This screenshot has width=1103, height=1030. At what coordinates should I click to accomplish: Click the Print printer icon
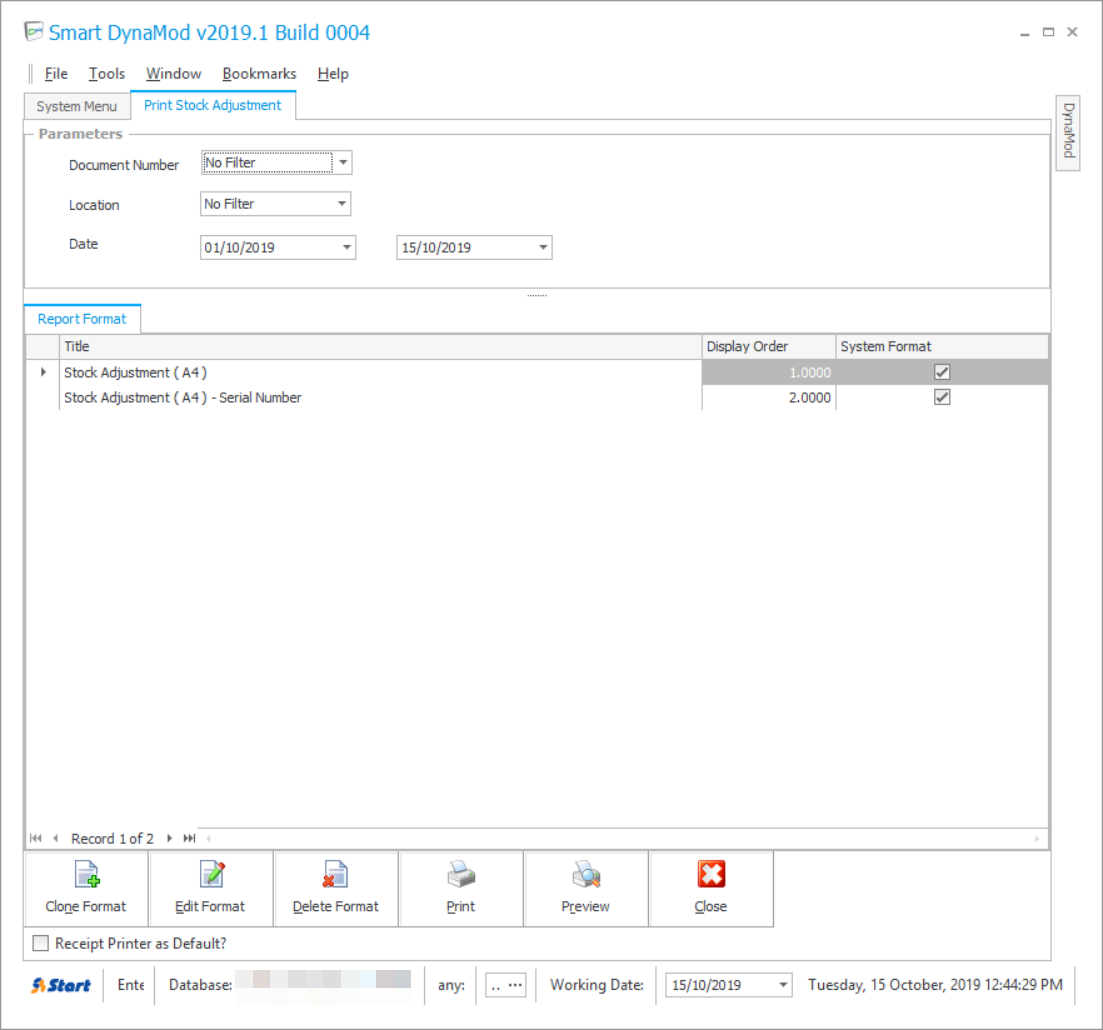(461, 875)
